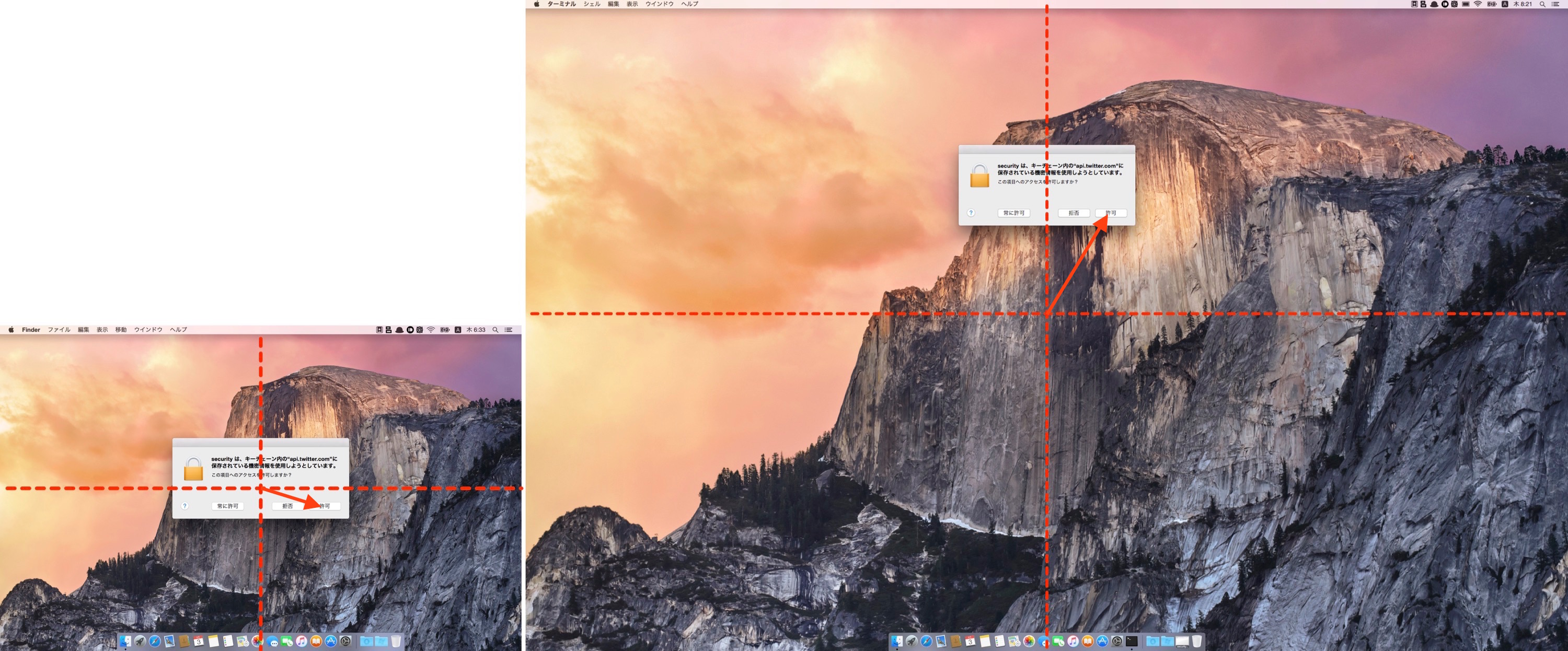Open App Store from the left dock

(330, 641)
